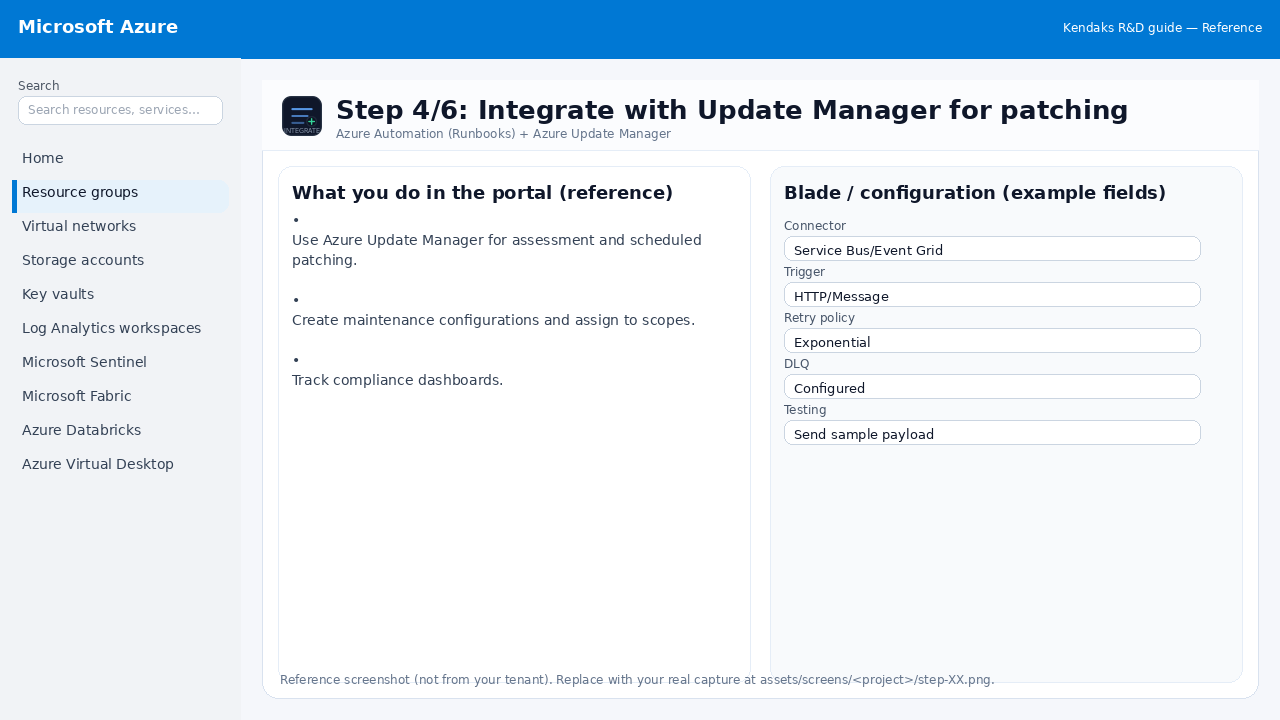This screenshot has height=720, width=1280.
Task: Click the Testing field Send sample payload
Action: pyautogui.click(x=992, y=433)
